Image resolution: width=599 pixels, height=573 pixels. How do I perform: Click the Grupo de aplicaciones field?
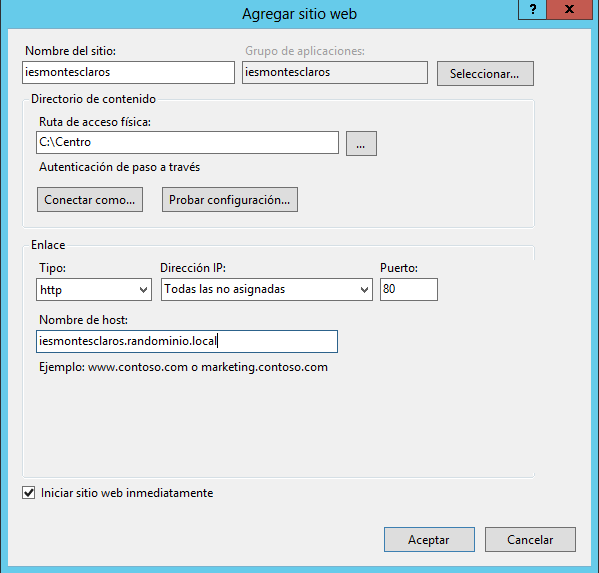335,72
